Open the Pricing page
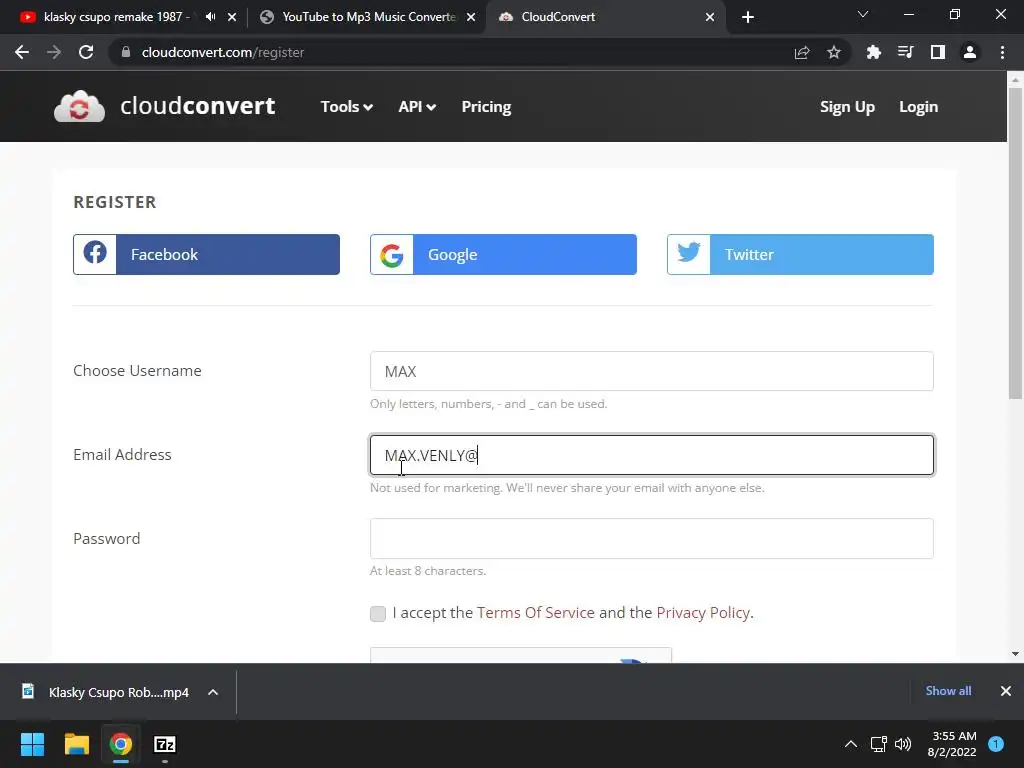The image size is (1024, 768). pyautogui.click(x=486, y=106)
